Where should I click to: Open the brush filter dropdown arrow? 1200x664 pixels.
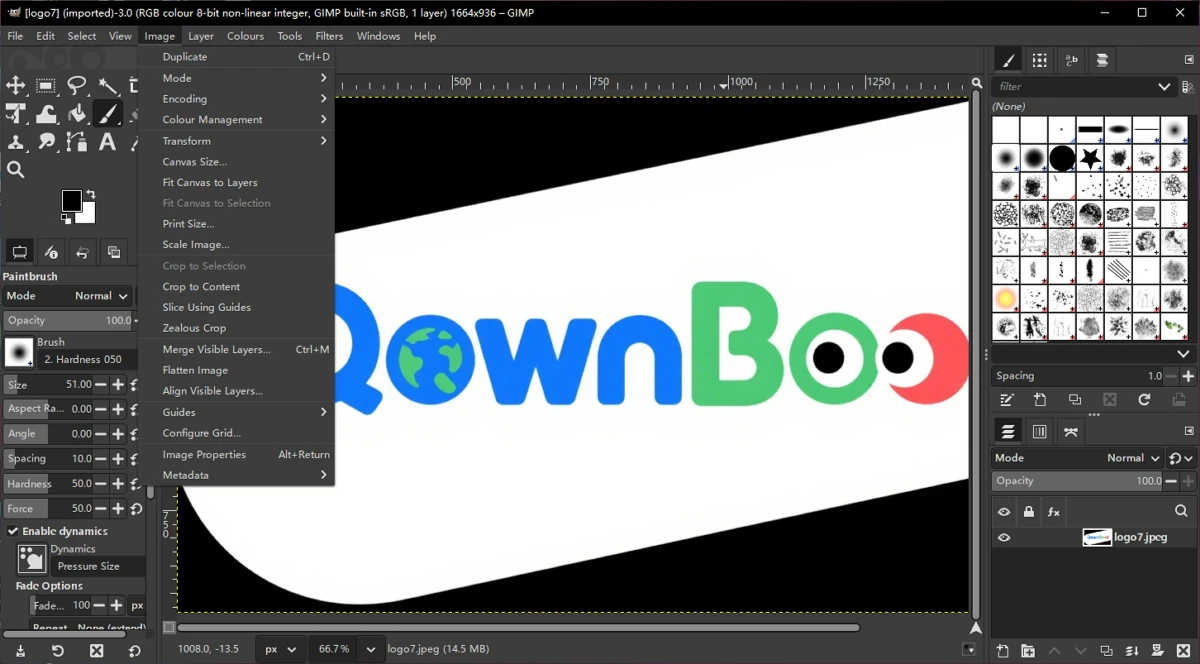pyautogui.click(x=1164, y=87)
